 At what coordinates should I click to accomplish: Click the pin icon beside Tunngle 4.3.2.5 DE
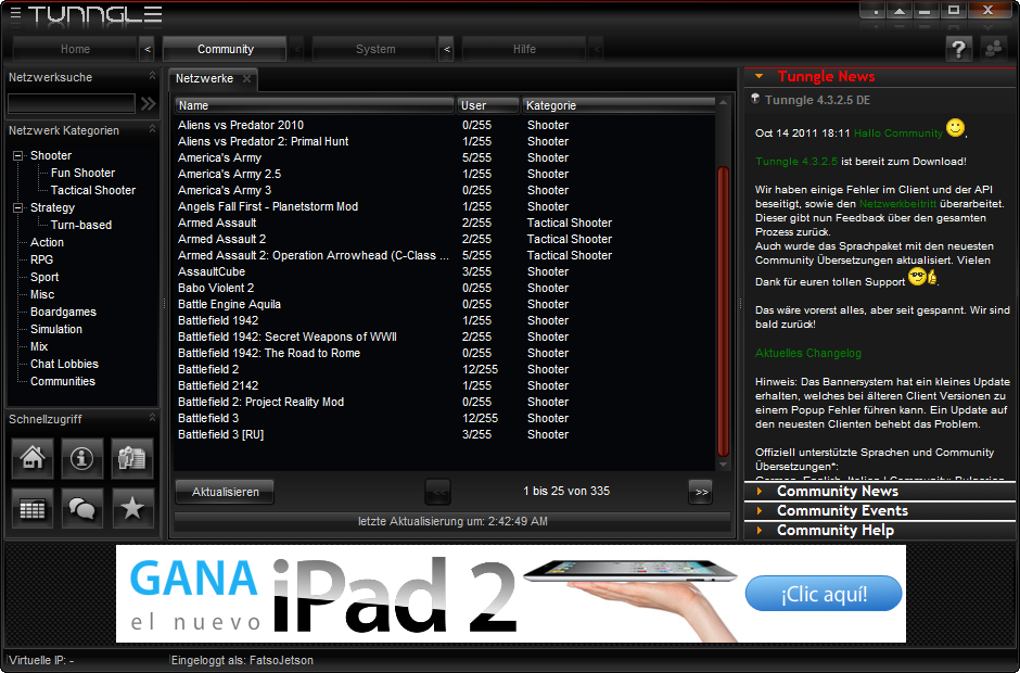[x=755, y=99]
